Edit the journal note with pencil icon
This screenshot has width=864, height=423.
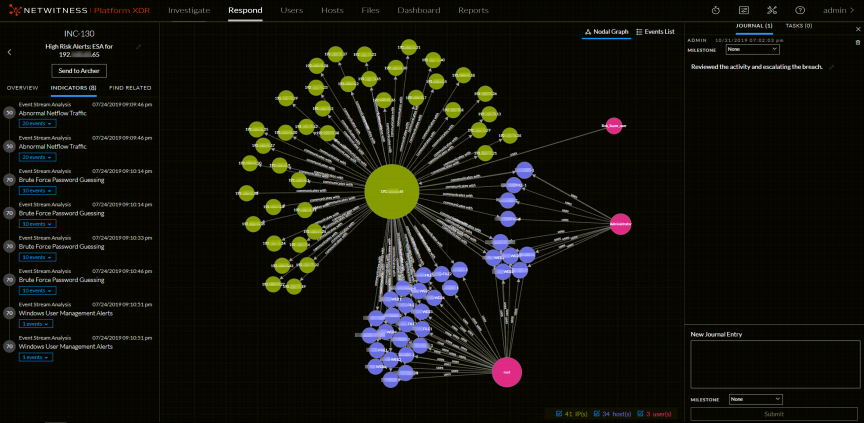point(831,67)
